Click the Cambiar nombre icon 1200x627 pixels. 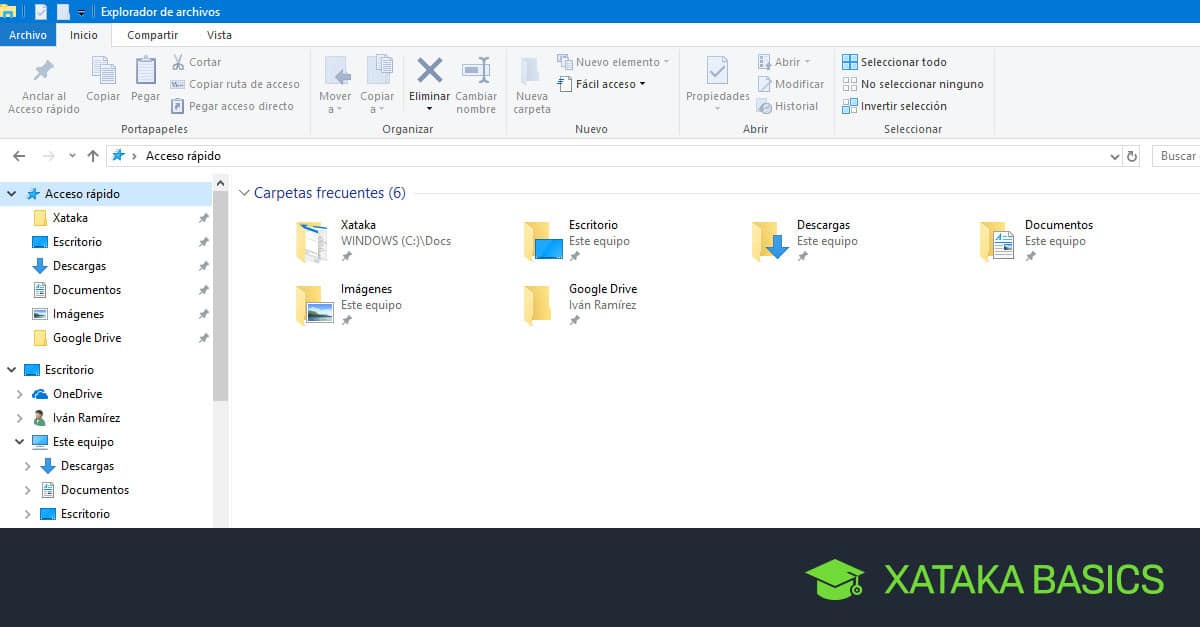point(476,71)
